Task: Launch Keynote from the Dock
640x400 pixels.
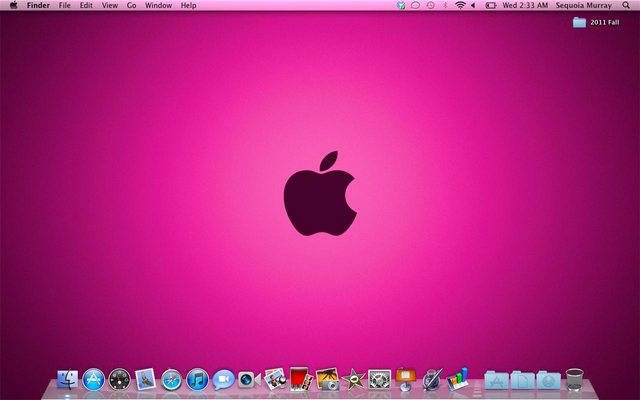Action: [405, 378]
